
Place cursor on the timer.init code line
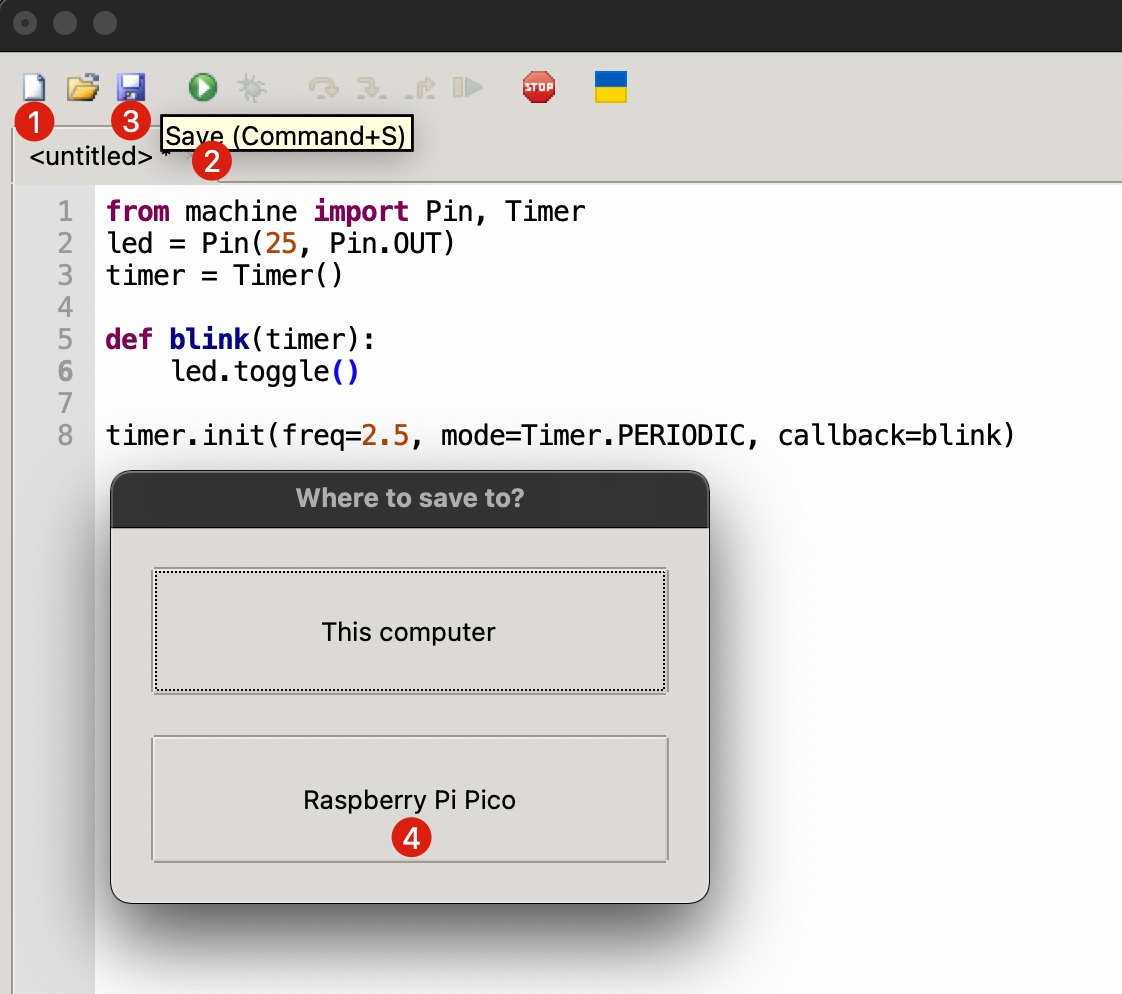(560, 436)
